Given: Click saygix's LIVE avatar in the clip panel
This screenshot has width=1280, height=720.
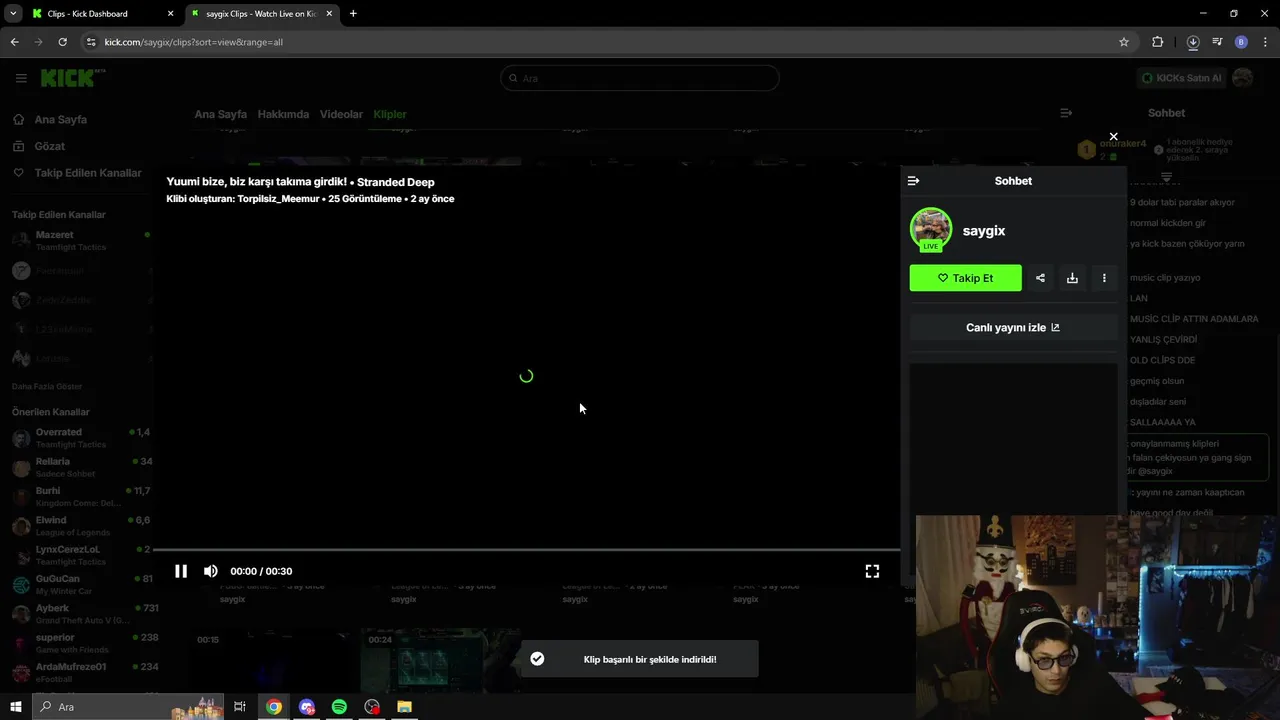Looking at the screenshot, I should (931, 230).
